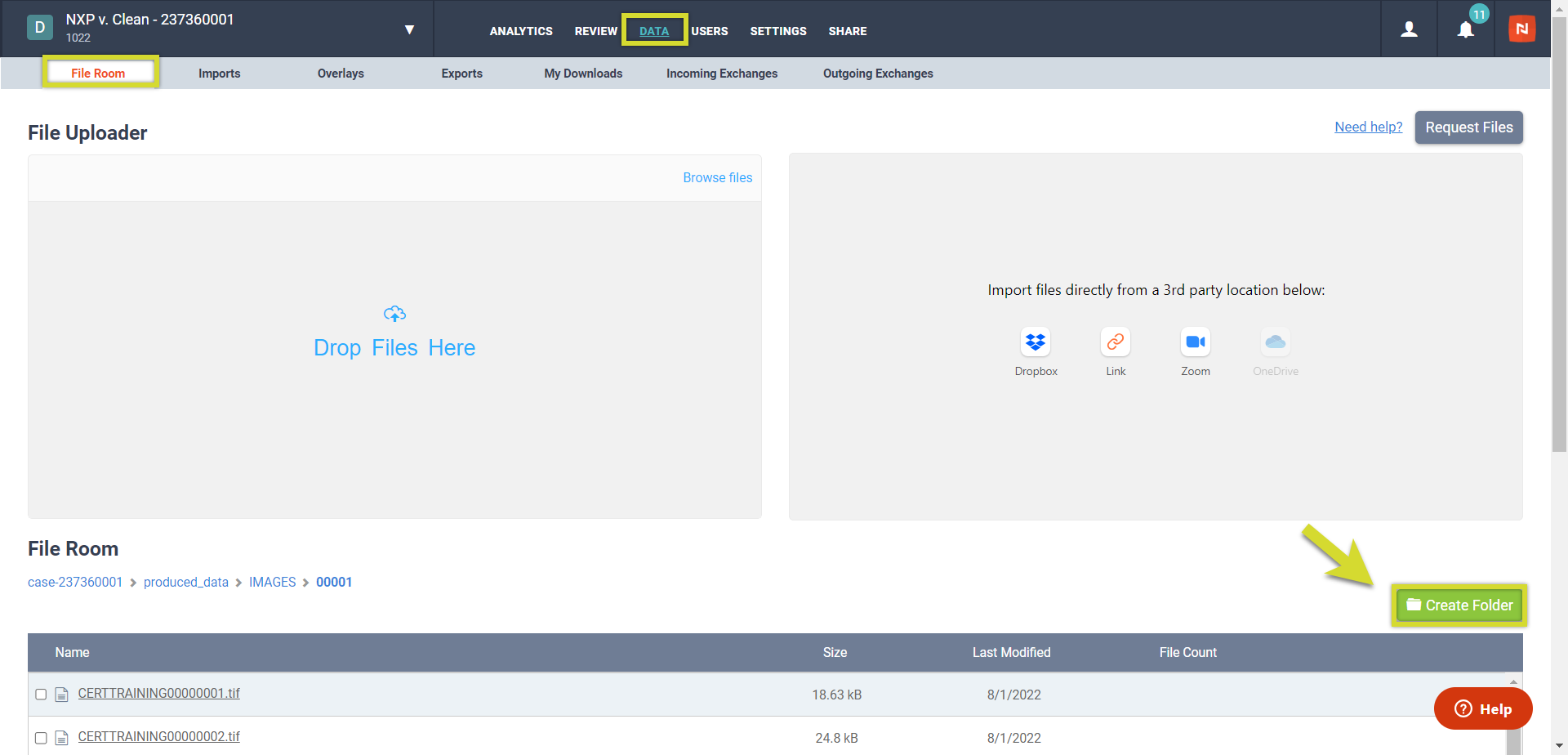1568x755 pixels.
Task: Click the 00001 breadcrumb
Action: point(334,582)
